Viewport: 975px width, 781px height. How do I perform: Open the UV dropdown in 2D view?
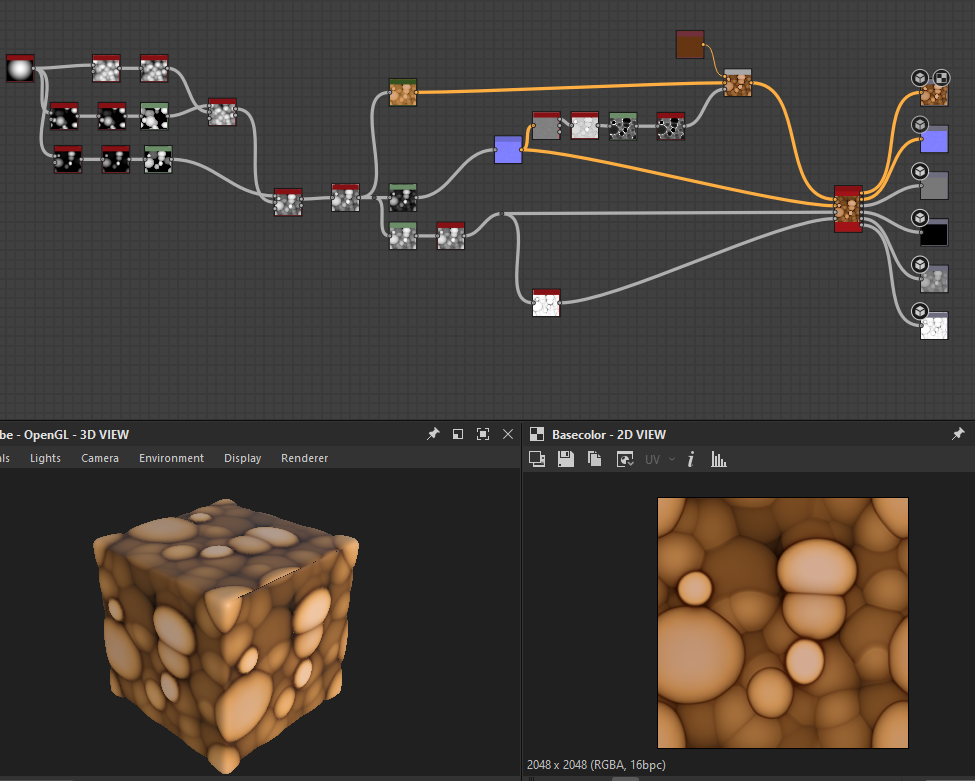pos(658,459)
